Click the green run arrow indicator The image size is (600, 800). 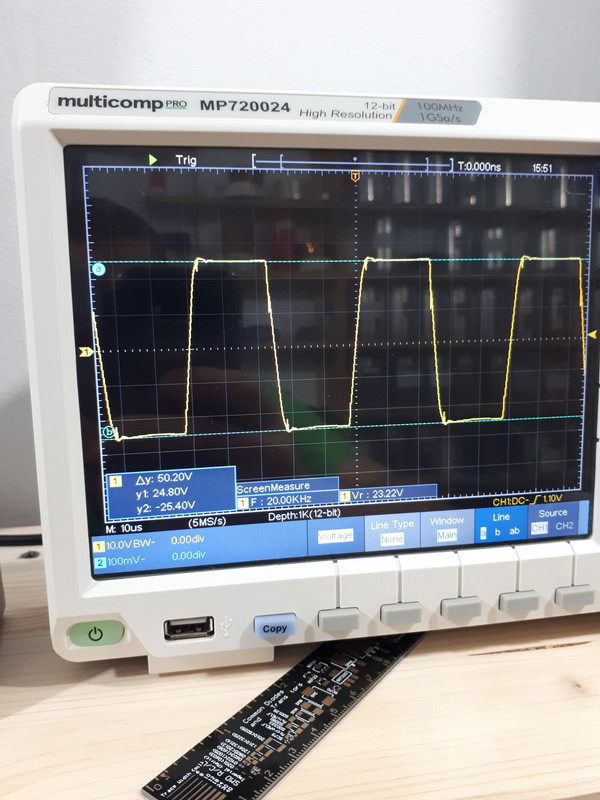coord(153,160)
